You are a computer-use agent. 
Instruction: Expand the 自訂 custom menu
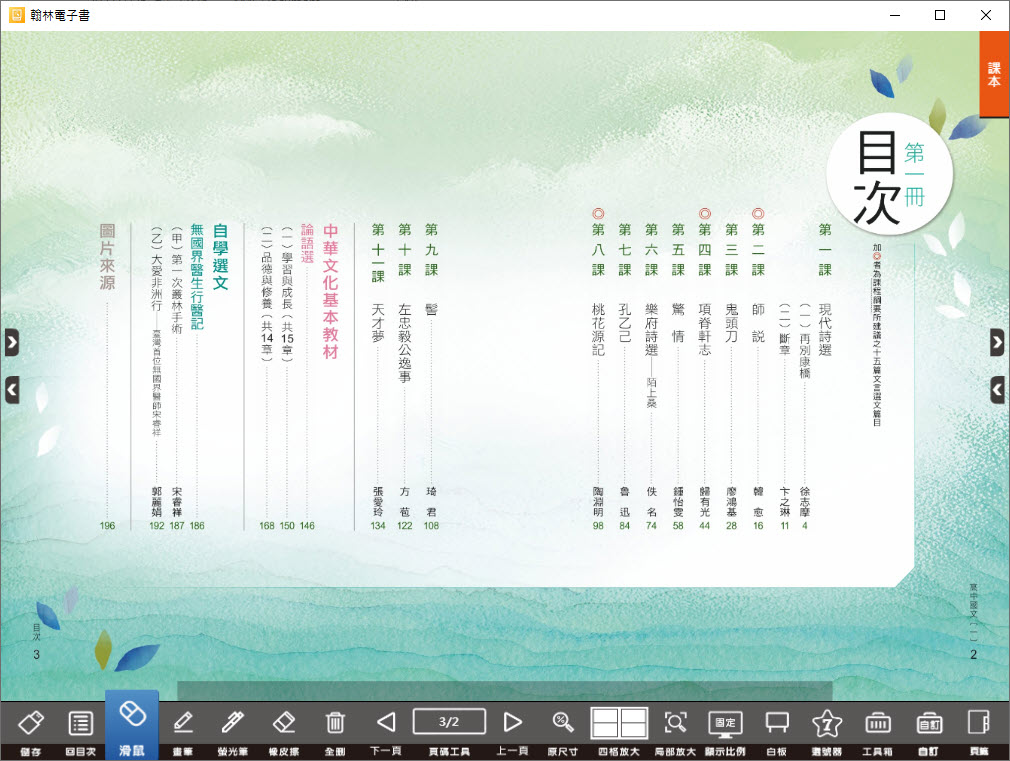(x=929, y=723)
